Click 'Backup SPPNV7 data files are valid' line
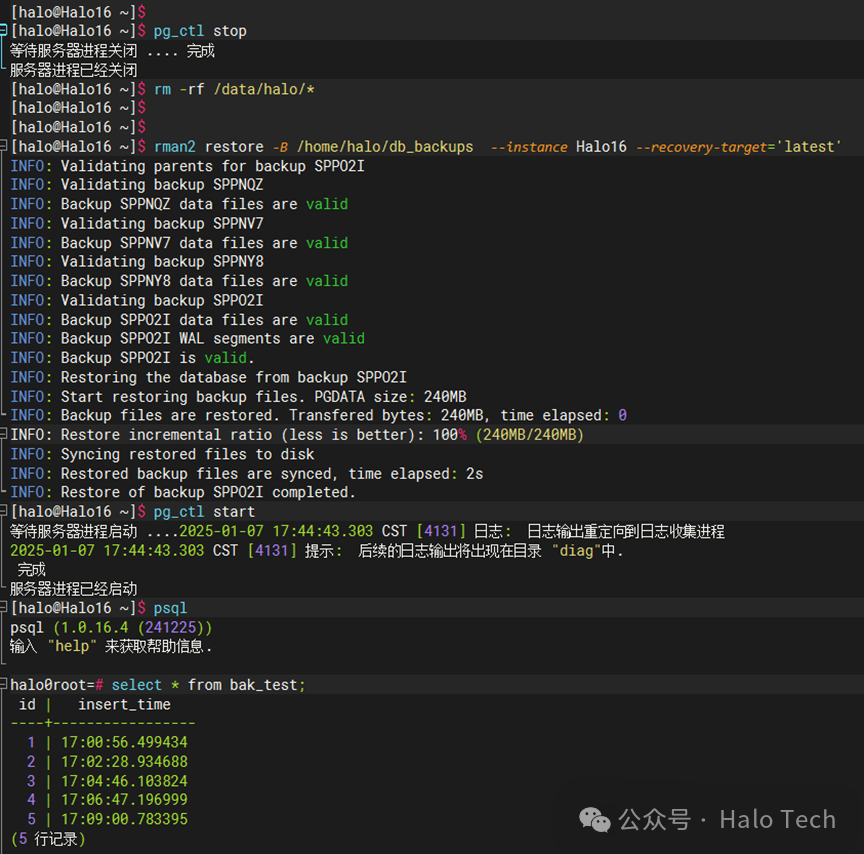864x854 pixels. [179, 242]
